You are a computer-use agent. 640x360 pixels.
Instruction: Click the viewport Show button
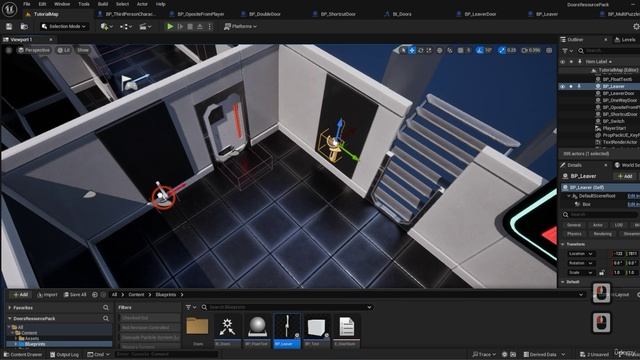pos(83,50)
